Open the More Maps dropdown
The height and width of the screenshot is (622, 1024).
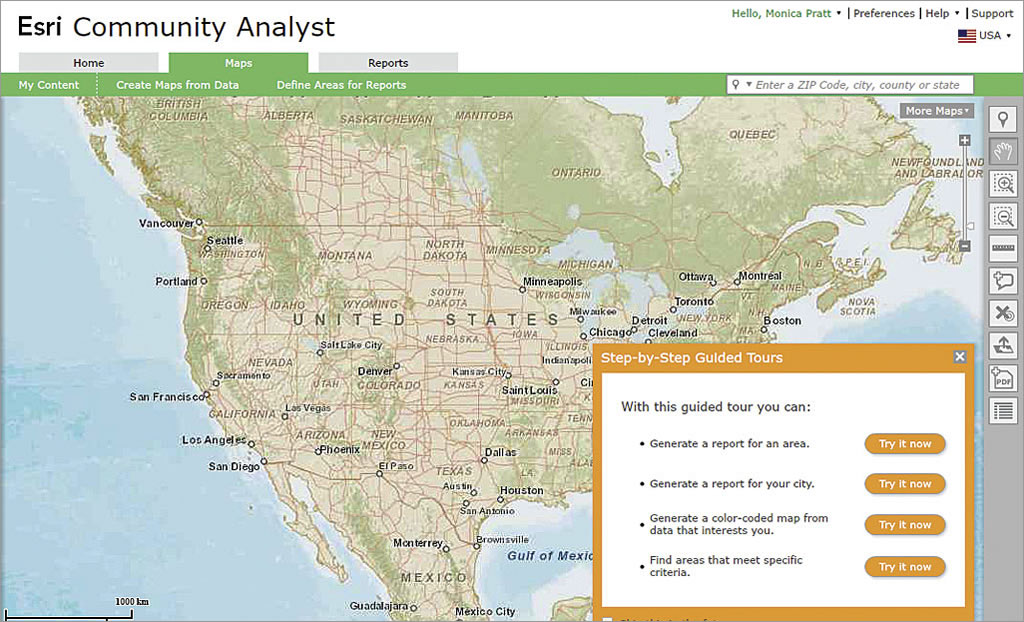click(x=936, y=111)
